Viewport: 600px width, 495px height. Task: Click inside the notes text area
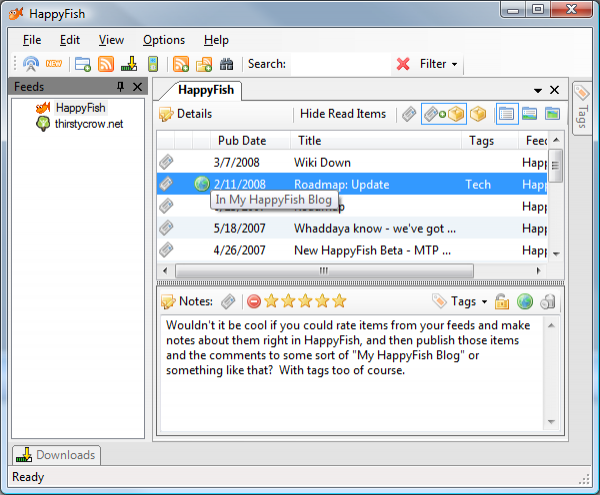click(352, 373)
